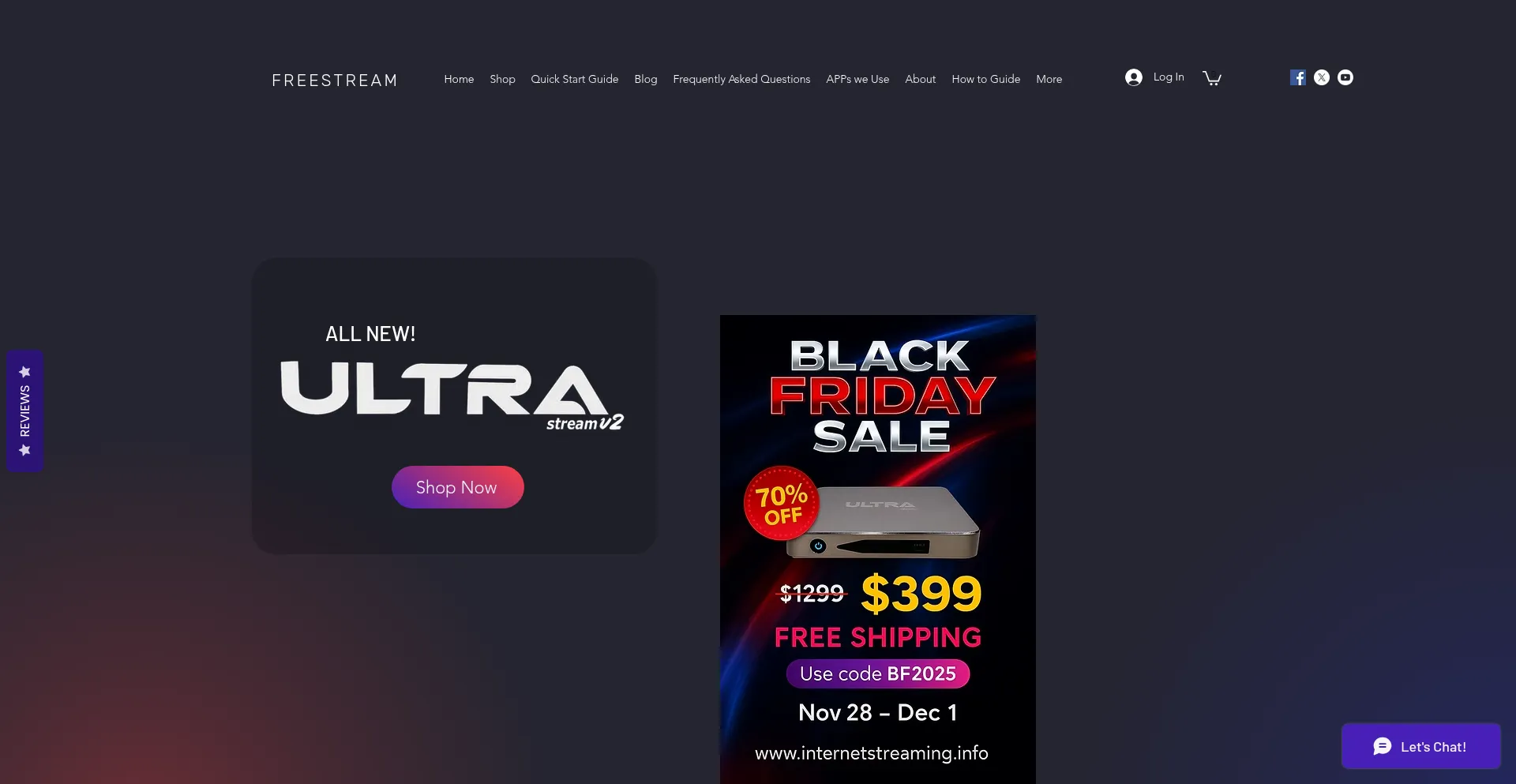Open the X (Twitter) social icon
This screenshot has height=784, width=1516.
click(x=1321, y=77)
